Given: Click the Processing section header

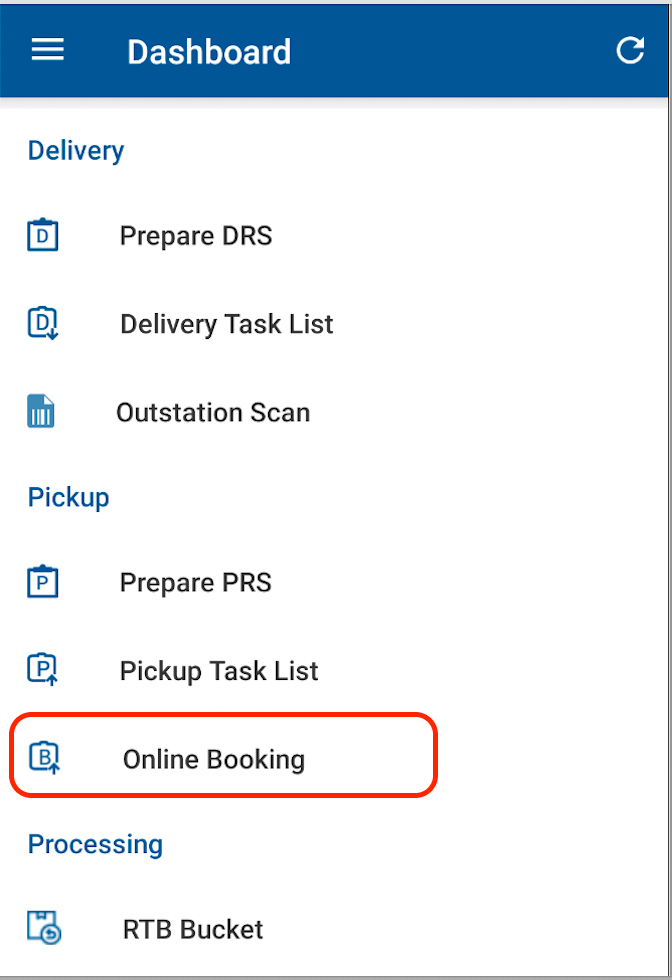Looking at the screenshot, I should [x=95, y=844].
